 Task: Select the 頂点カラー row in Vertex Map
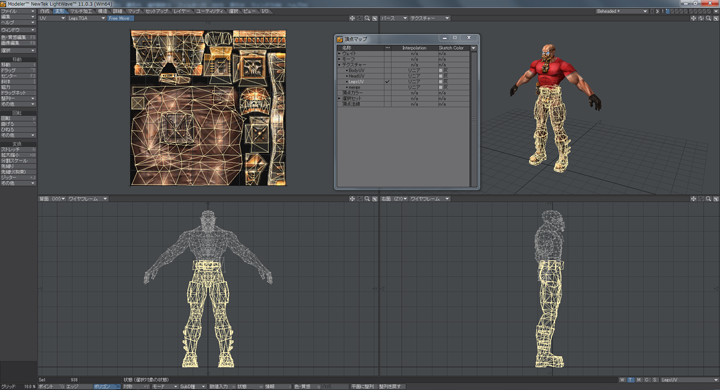tap(404, 93)
